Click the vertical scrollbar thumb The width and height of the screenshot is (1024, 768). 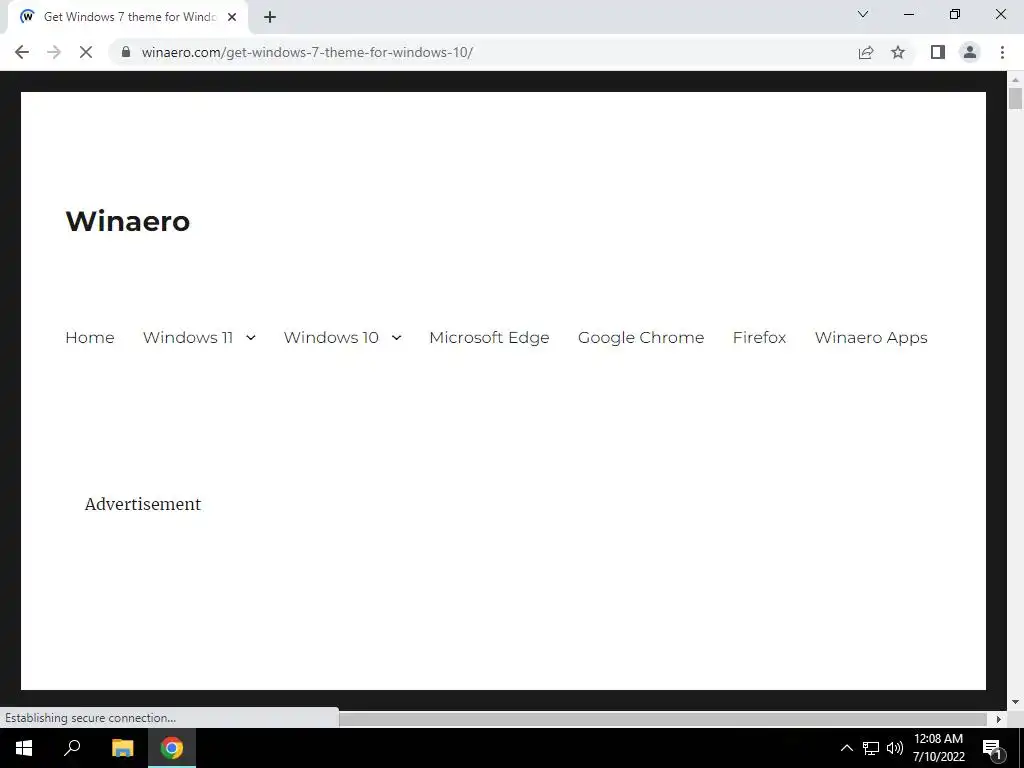point(1015,98)
